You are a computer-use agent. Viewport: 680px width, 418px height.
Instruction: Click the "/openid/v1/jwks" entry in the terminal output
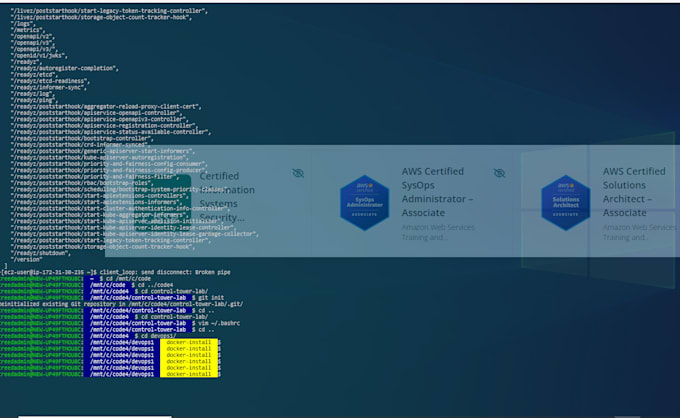pyautogui.click(x=39, y=56)
